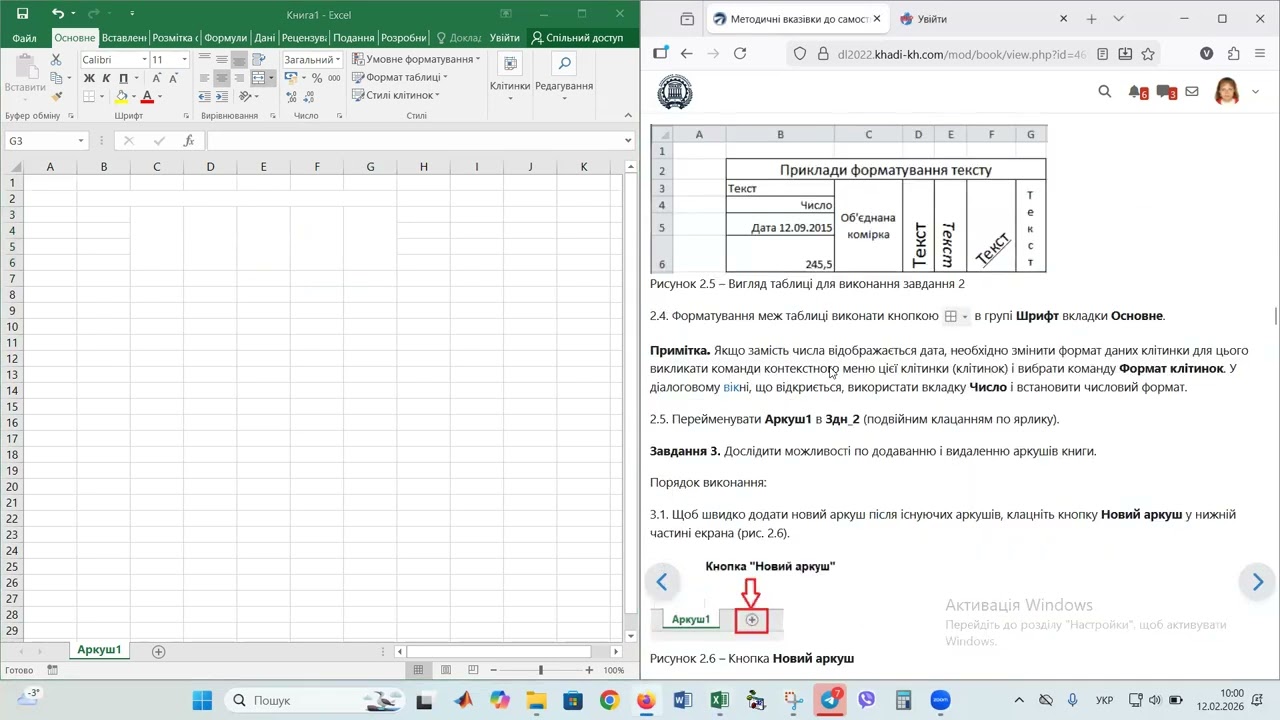Reload the page in the browser
Viewport: 1280px width, 720px height.
[x=740, y=54]
